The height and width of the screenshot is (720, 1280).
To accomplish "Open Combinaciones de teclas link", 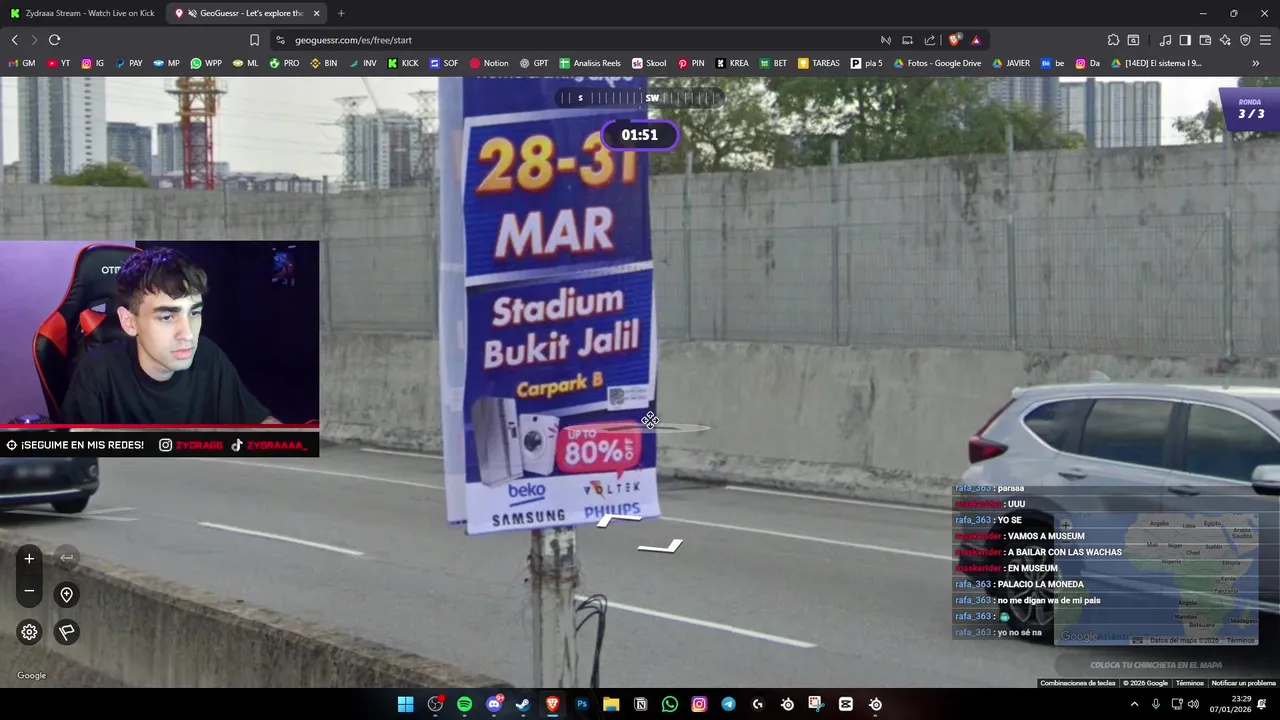I will coord(1077,683).
